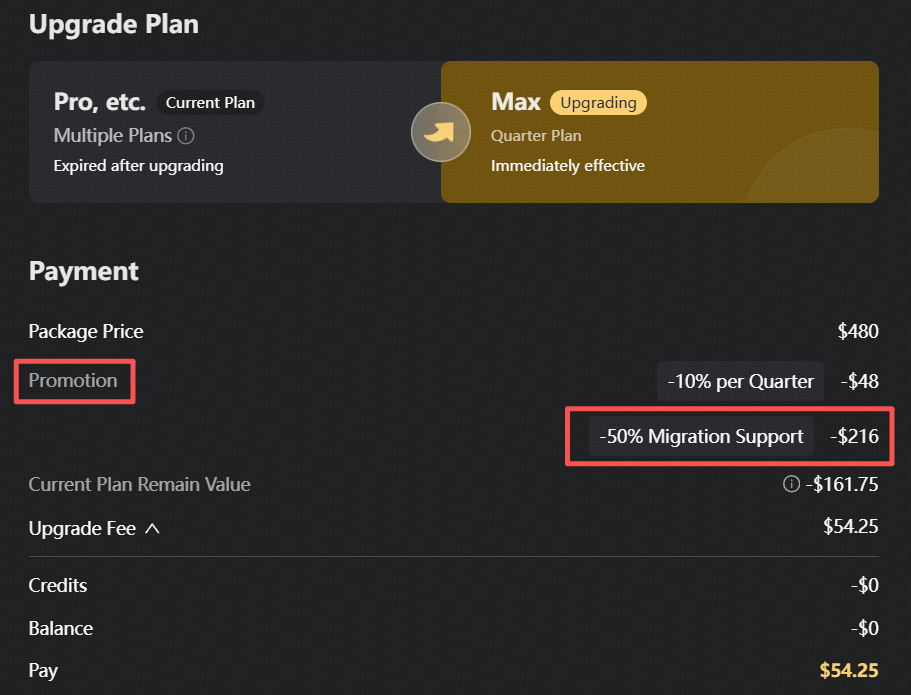Click the Current Plan Remain Value text
Image resolution: width=911 pixels, height=695 pixels.
coord(139,484)
